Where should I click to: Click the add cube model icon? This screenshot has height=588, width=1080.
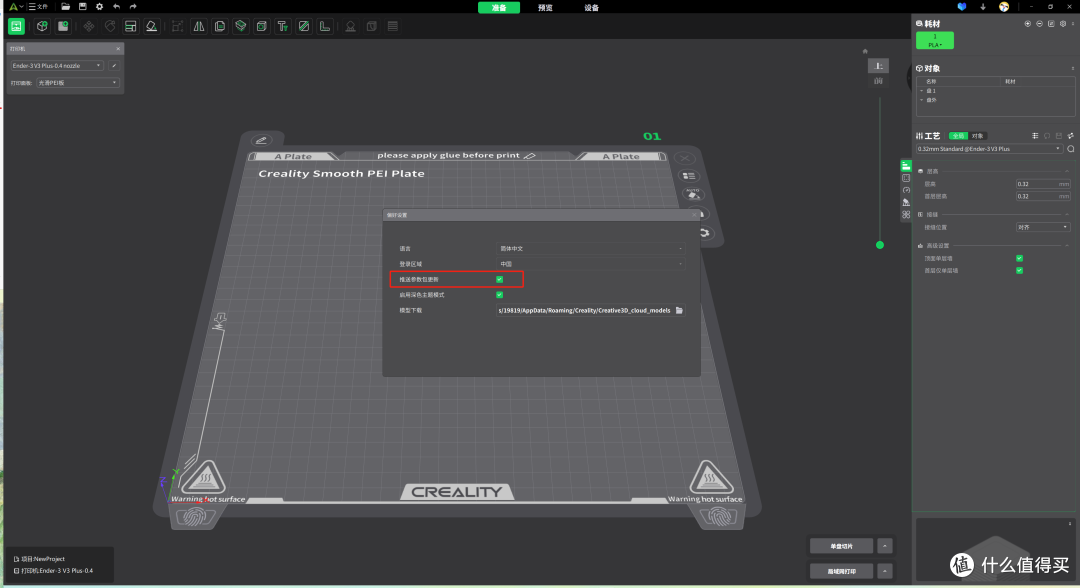coord(42,26)
